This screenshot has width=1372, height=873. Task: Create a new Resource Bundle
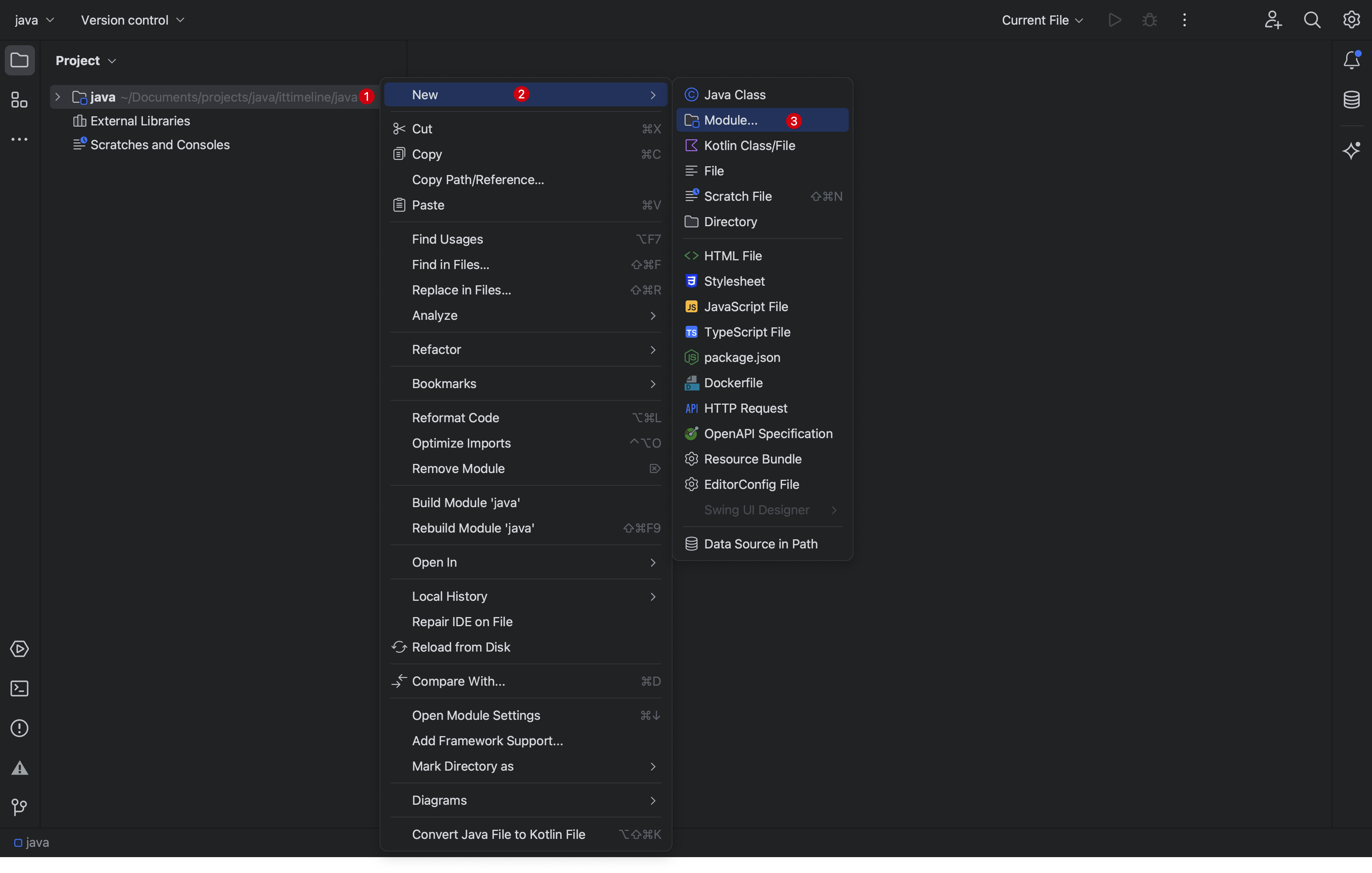click(x=762, y=459)
